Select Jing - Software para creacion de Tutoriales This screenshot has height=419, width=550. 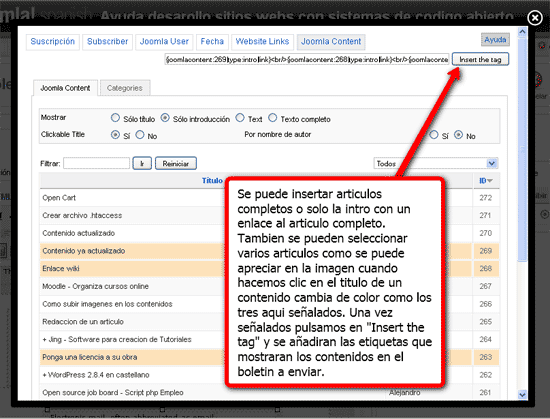tap(117, 339)
